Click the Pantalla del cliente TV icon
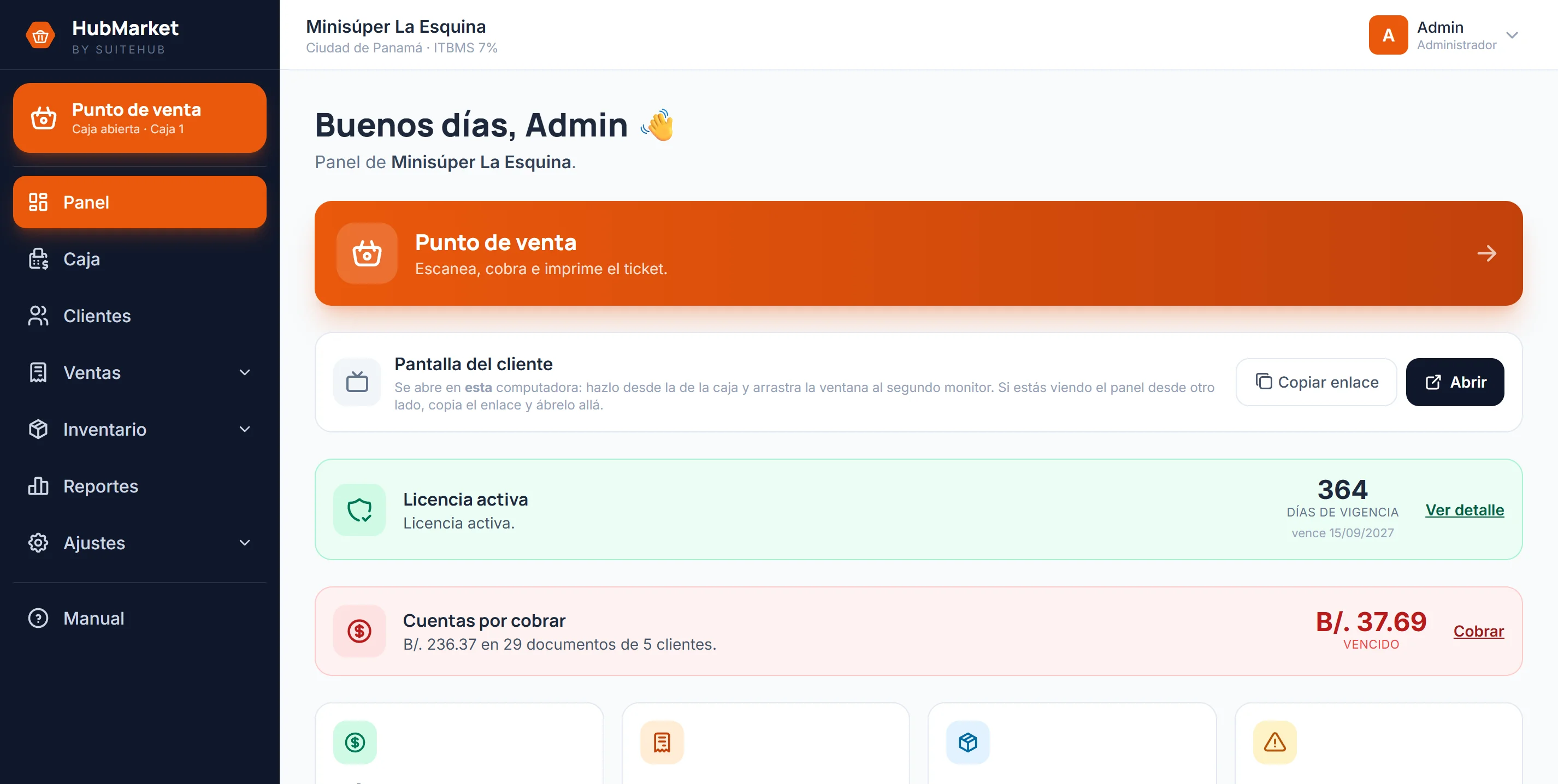 click(357, 383)
